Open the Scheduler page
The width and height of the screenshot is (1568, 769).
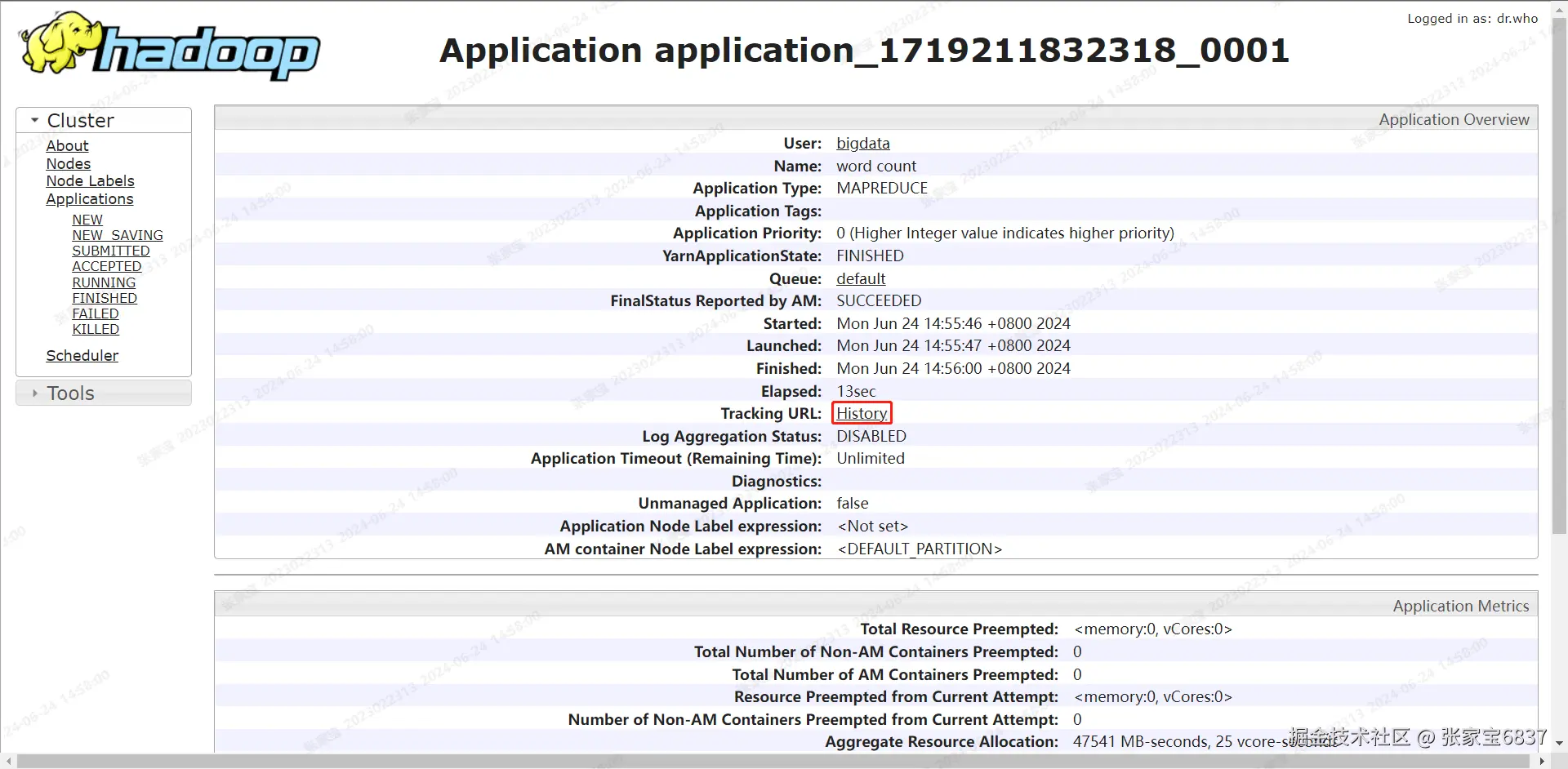click(82, 355)
